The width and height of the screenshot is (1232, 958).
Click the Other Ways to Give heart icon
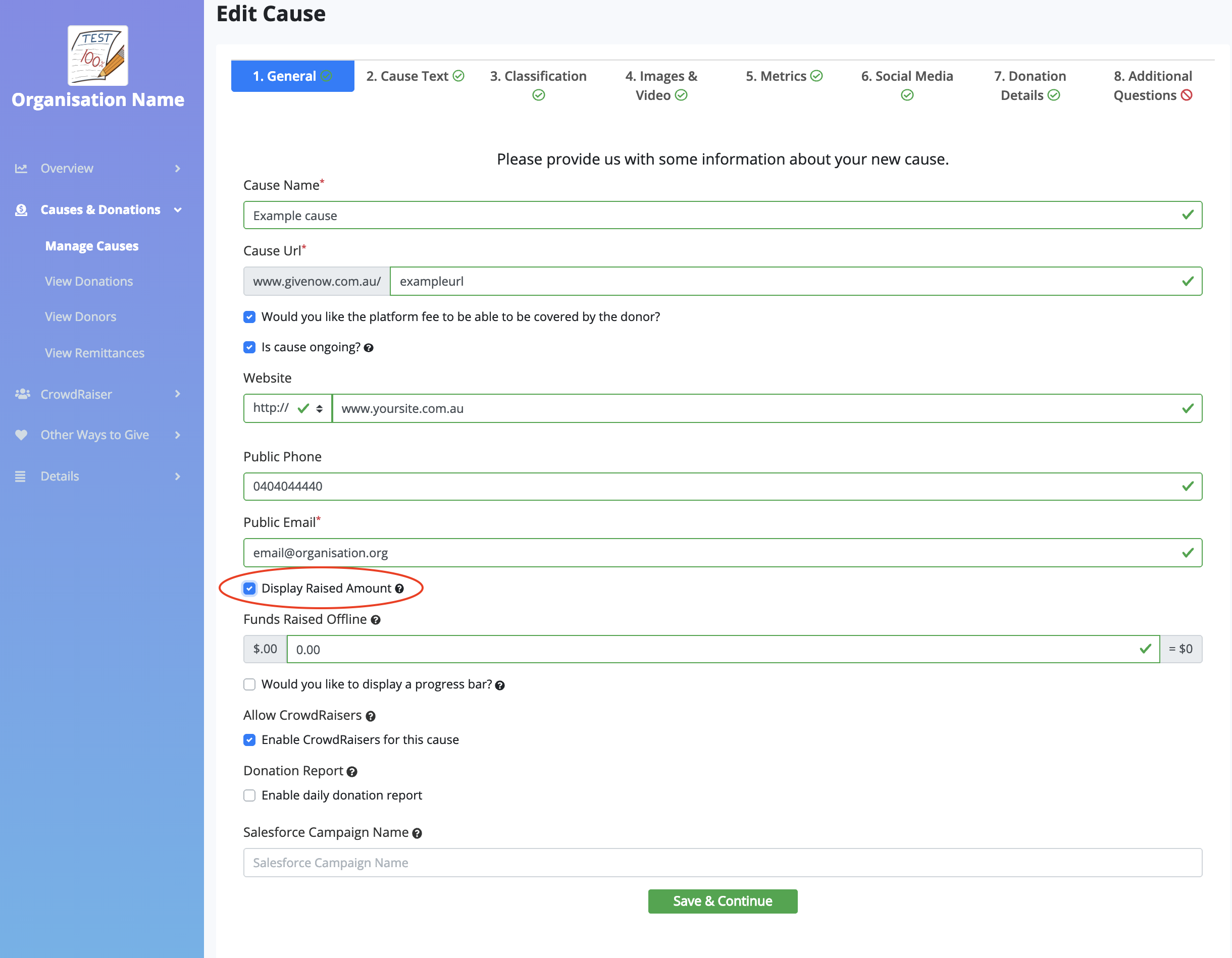21,435
